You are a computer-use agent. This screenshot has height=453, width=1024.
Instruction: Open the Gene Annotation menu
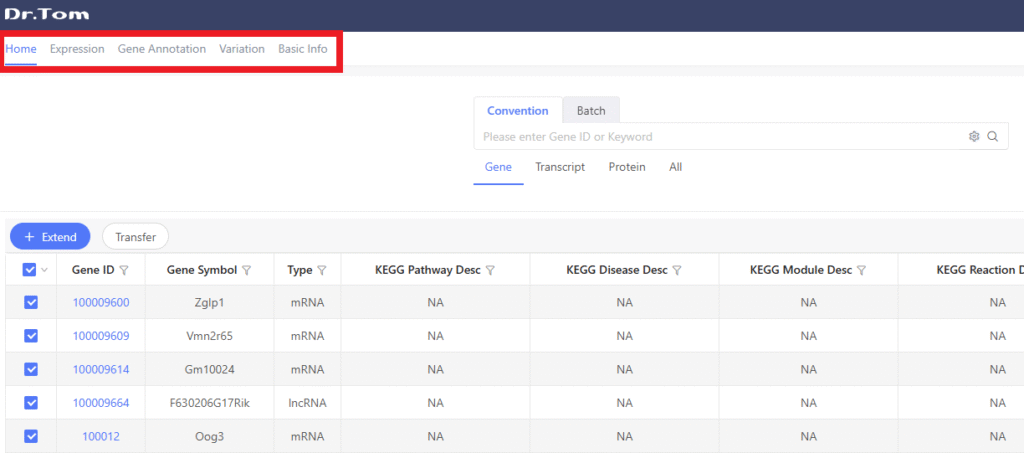162,49
